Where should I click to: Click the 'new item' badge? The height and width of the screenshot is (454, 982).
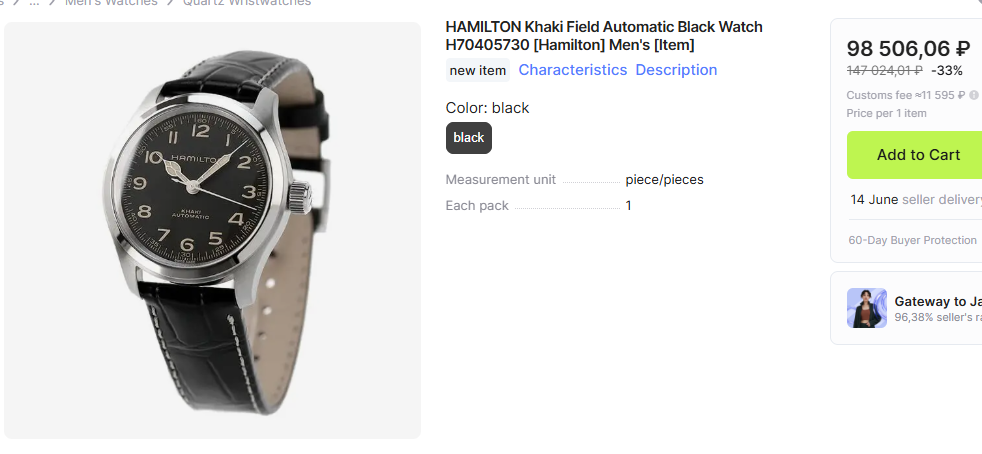478,70
